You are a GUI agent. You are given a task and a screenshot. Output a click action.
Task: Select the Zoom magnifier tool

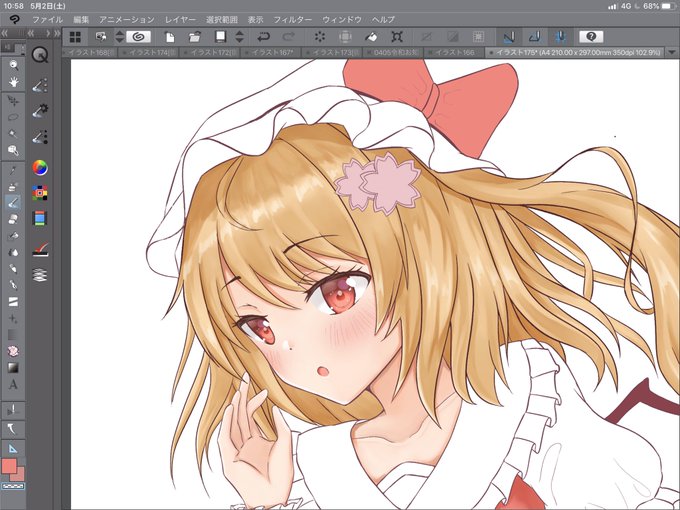click(13, 65)
